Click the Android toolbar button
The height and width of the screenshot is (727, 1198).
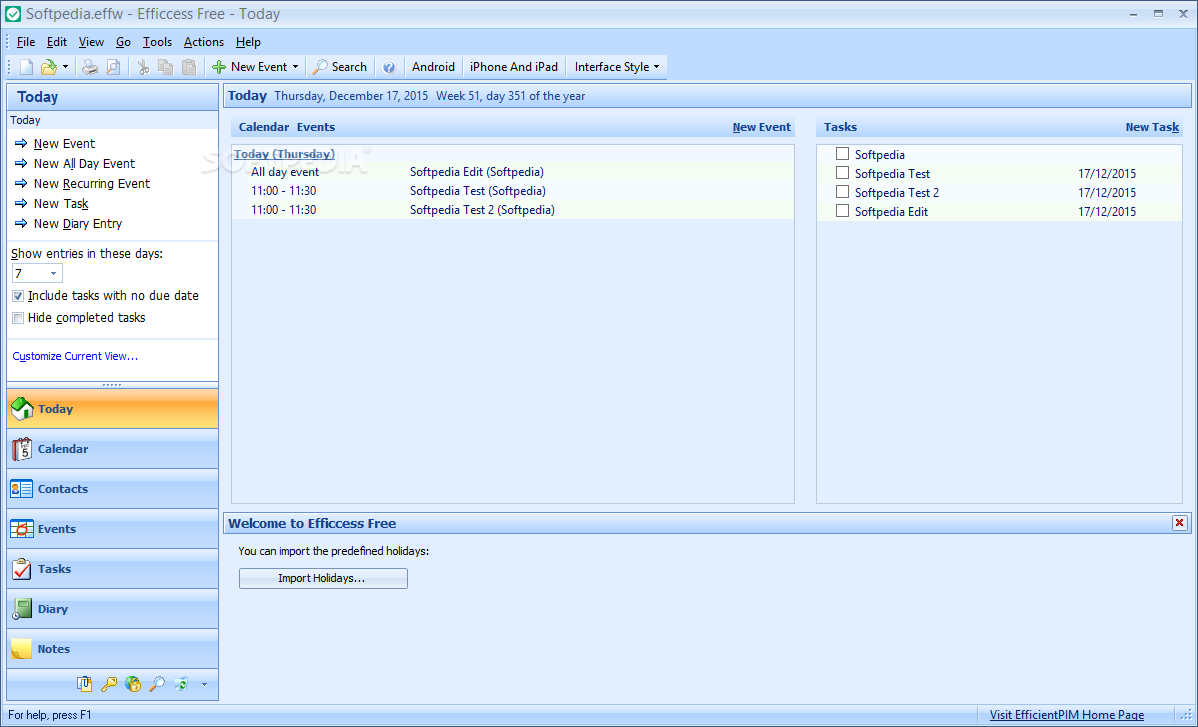tap(433, 67)
